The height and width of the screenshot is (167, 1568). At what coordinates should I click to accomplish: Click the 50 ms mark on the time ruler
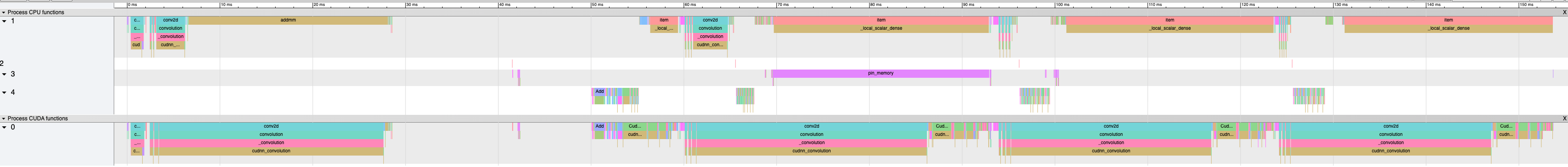(598, 5)
